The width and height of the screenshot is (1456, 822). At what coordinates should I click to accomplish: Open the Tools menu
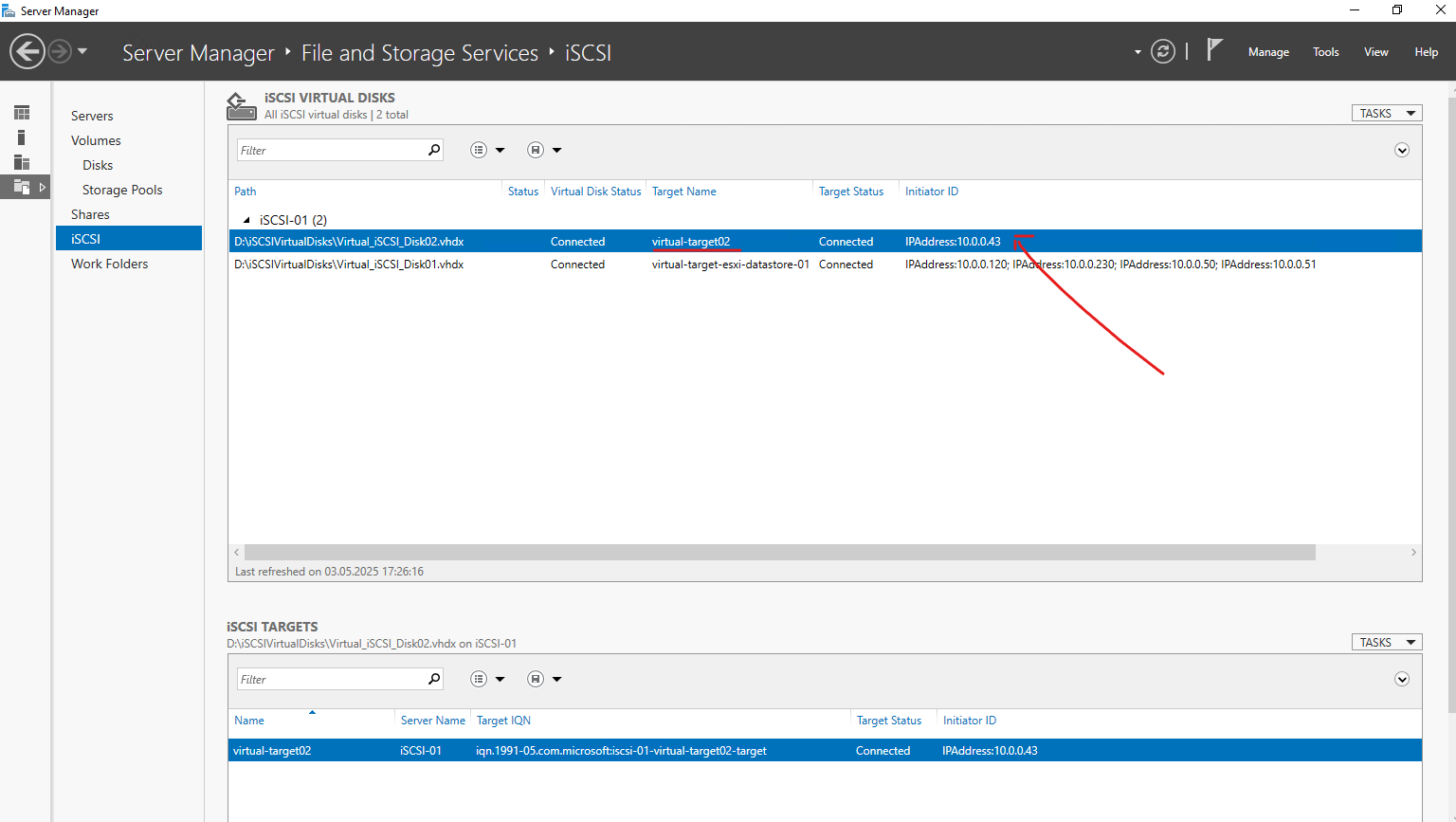click(1325, 52)
